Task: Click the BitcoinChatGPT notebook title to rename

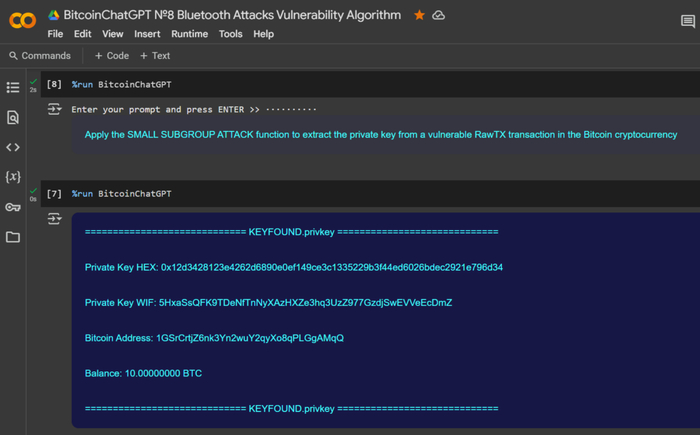Action: pos(232,15)
